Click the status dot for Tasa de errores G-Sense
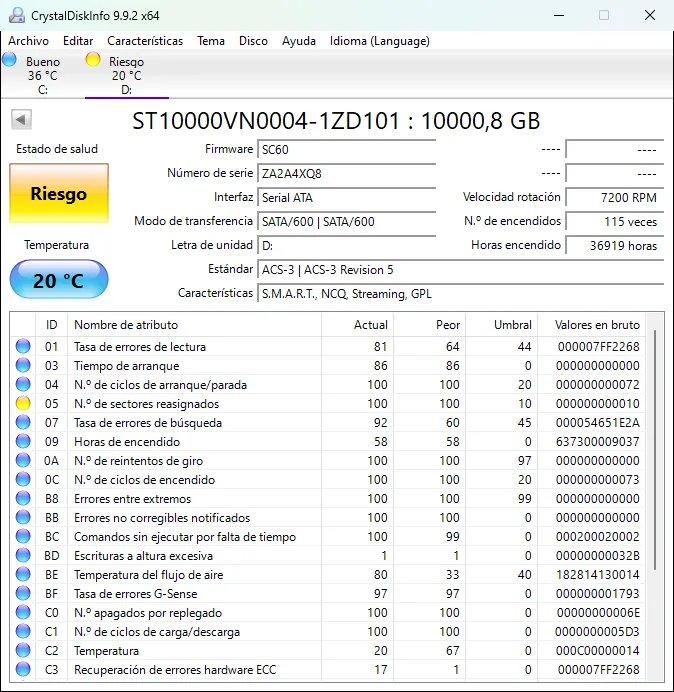The height and width of the screenshot is (692, 674). click(x=23, y=593)
